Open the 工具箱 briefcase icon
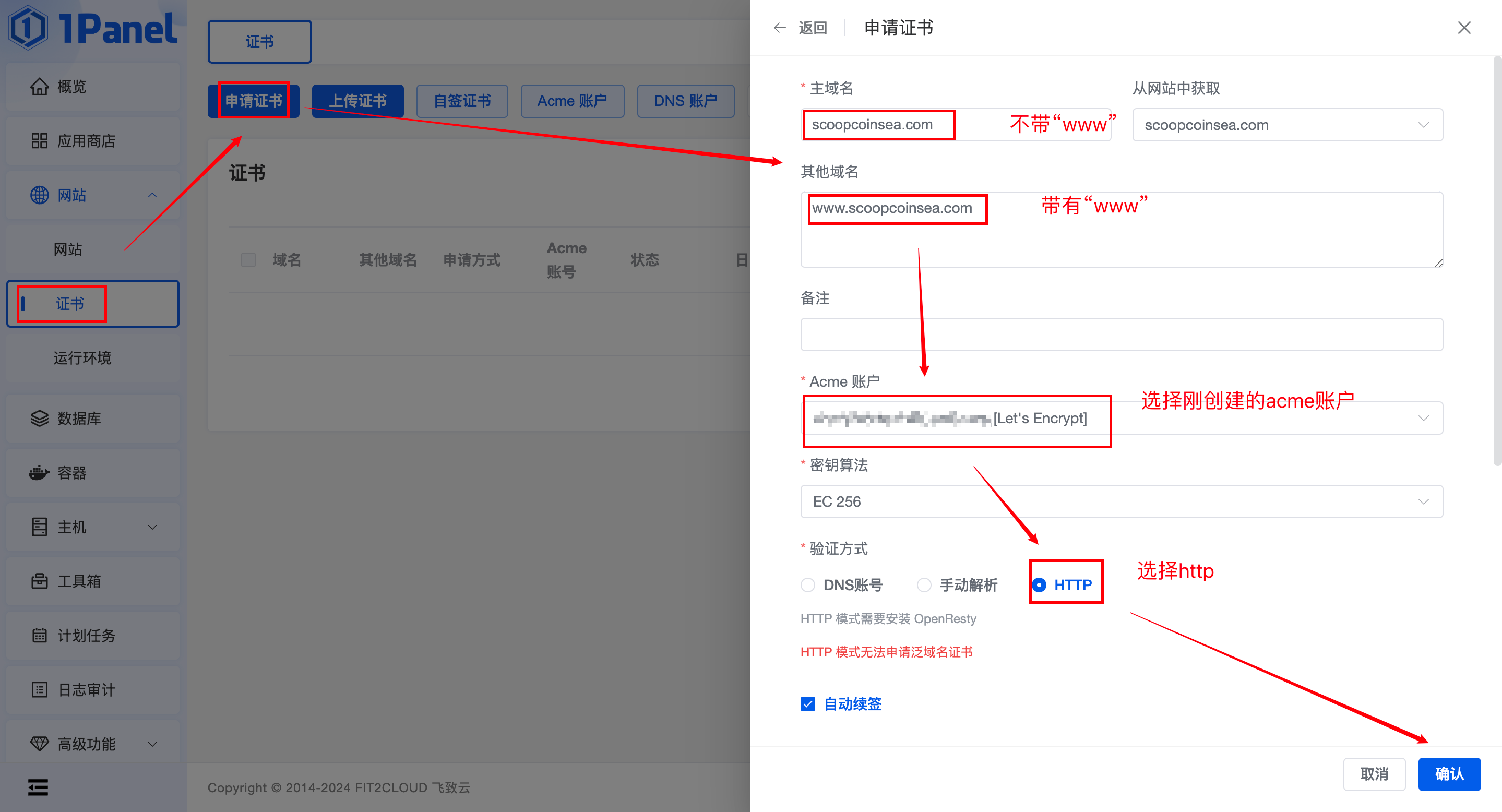Viewport: 1502px width, 812px height. pos(39,581)
